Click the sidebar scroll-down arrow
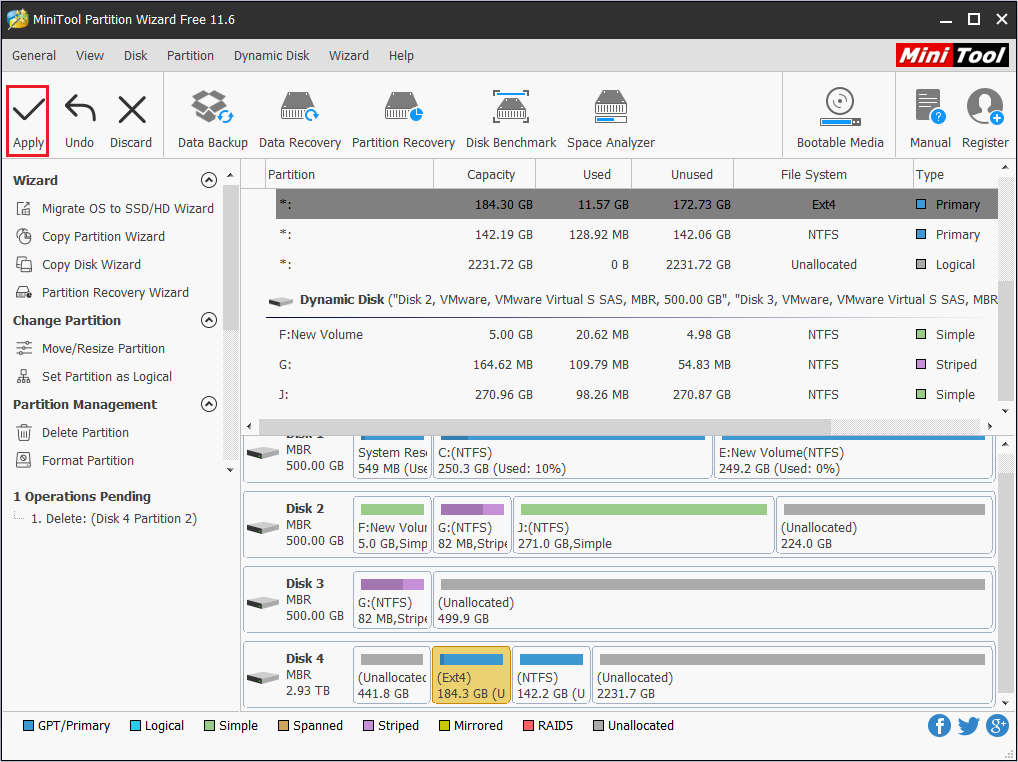The width and height of the screenshot is (1018, 762). [230, 469]
